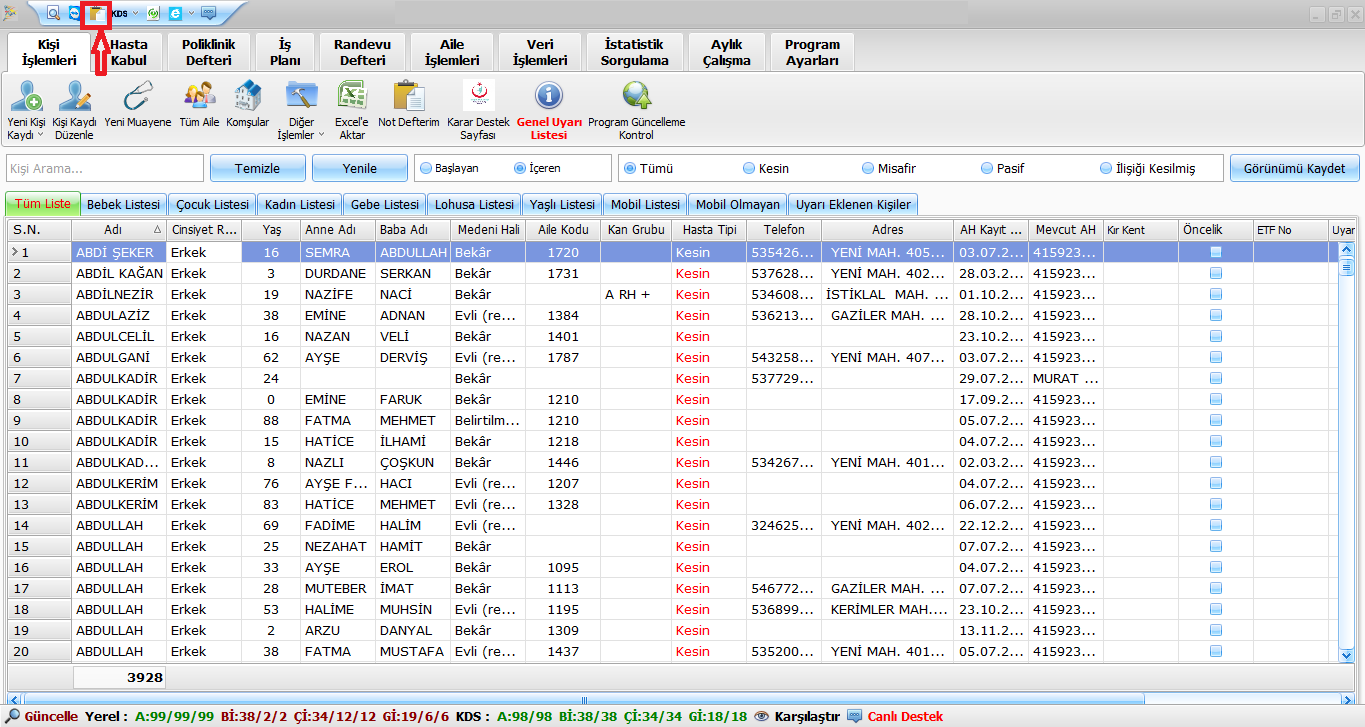Open the Gebe Listesi tab

coord(384,204)
